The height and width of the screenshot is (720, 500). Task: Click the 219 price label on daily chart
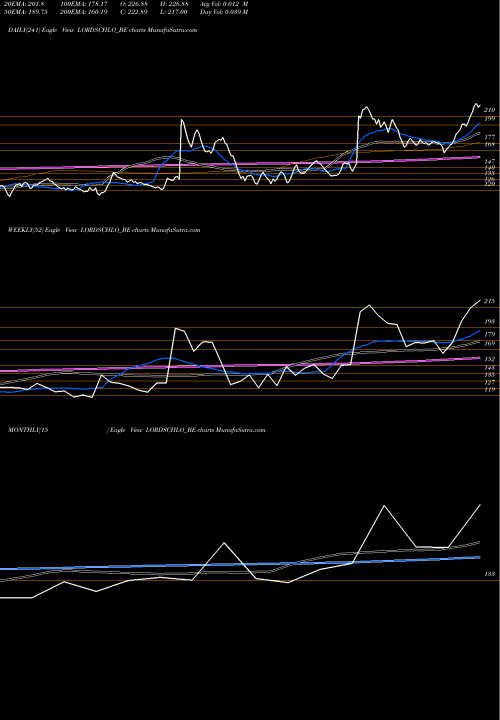[x=489, y=110]
